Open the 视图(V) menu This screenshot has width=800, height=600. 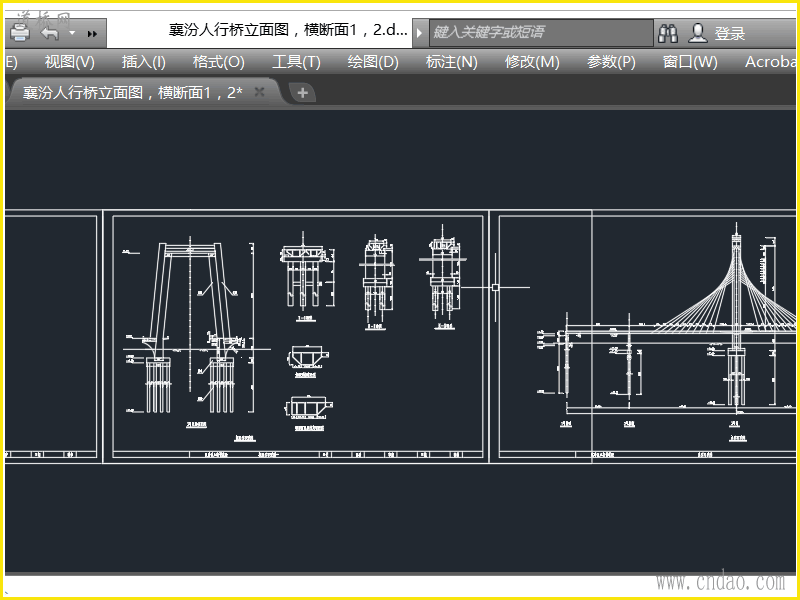pyautogui.click(x=69, y=62)
